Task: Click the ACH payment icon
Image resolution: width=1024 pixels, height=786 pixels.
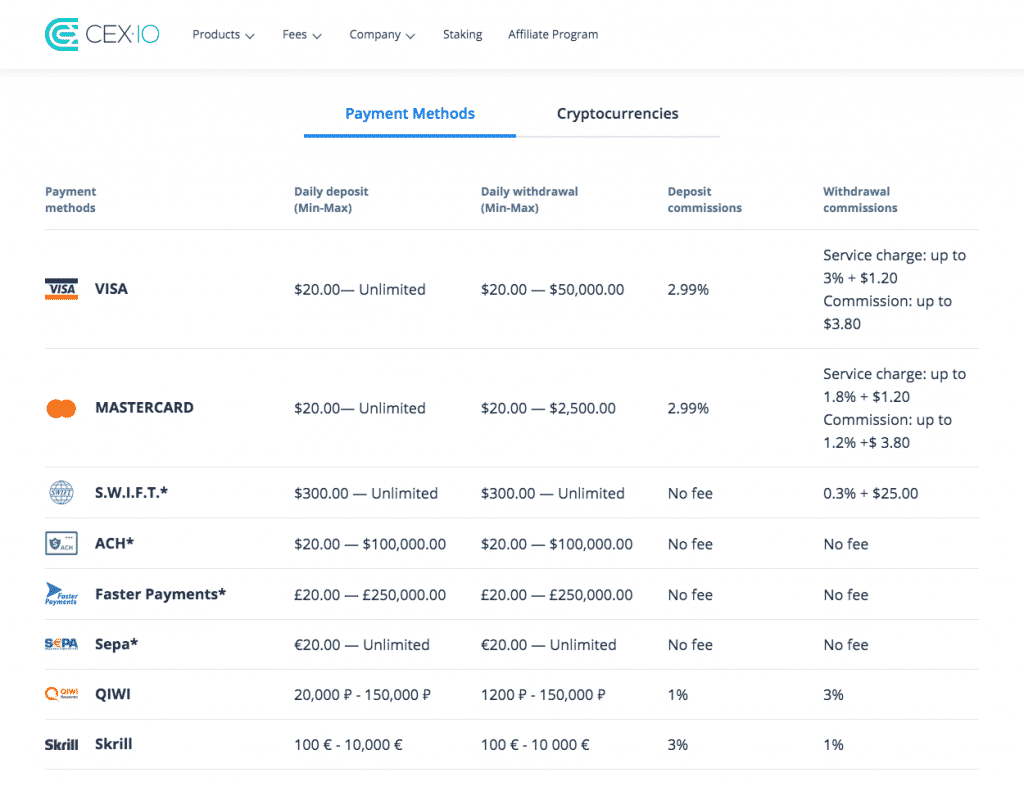Action: (61, 543)
